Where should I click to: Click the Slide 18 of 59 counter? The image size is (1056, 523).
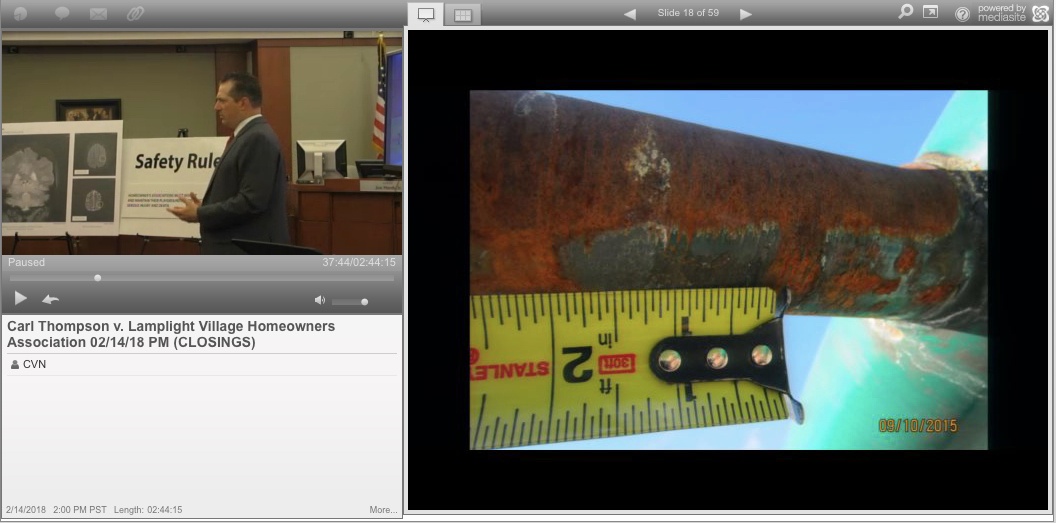click(x=688, y=13)
